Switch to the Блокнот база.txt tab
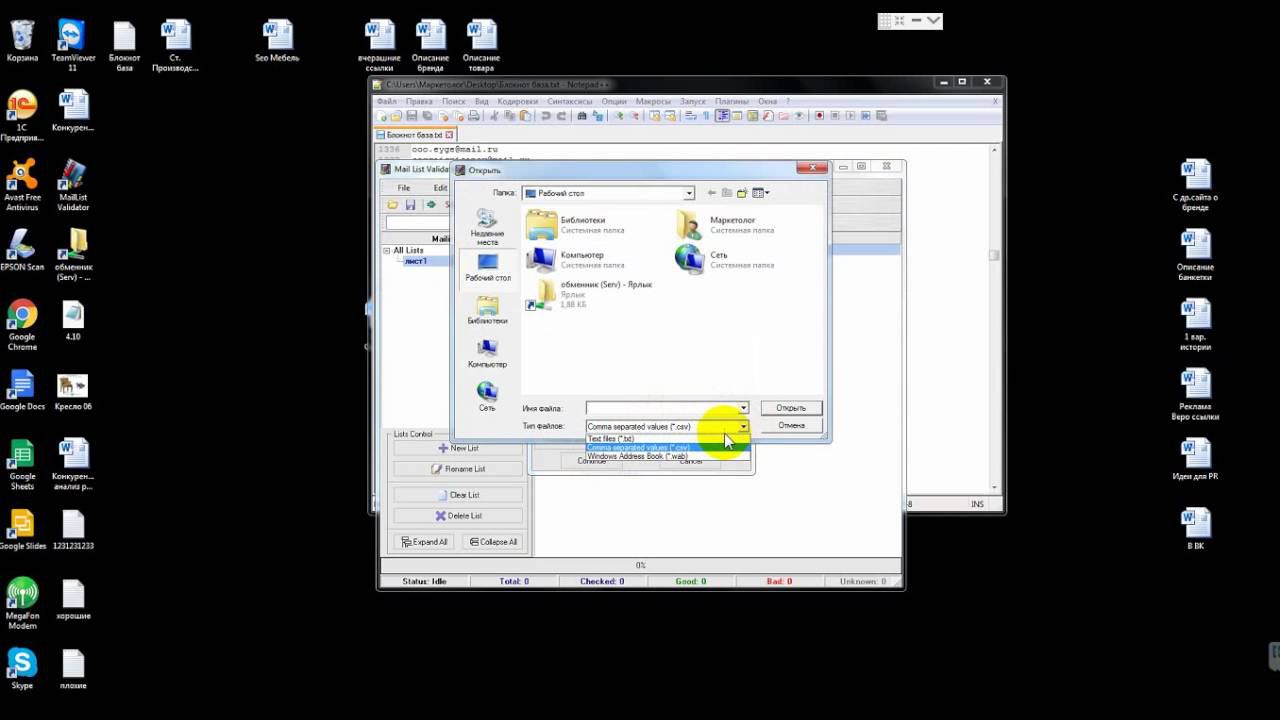 (415, 135)
